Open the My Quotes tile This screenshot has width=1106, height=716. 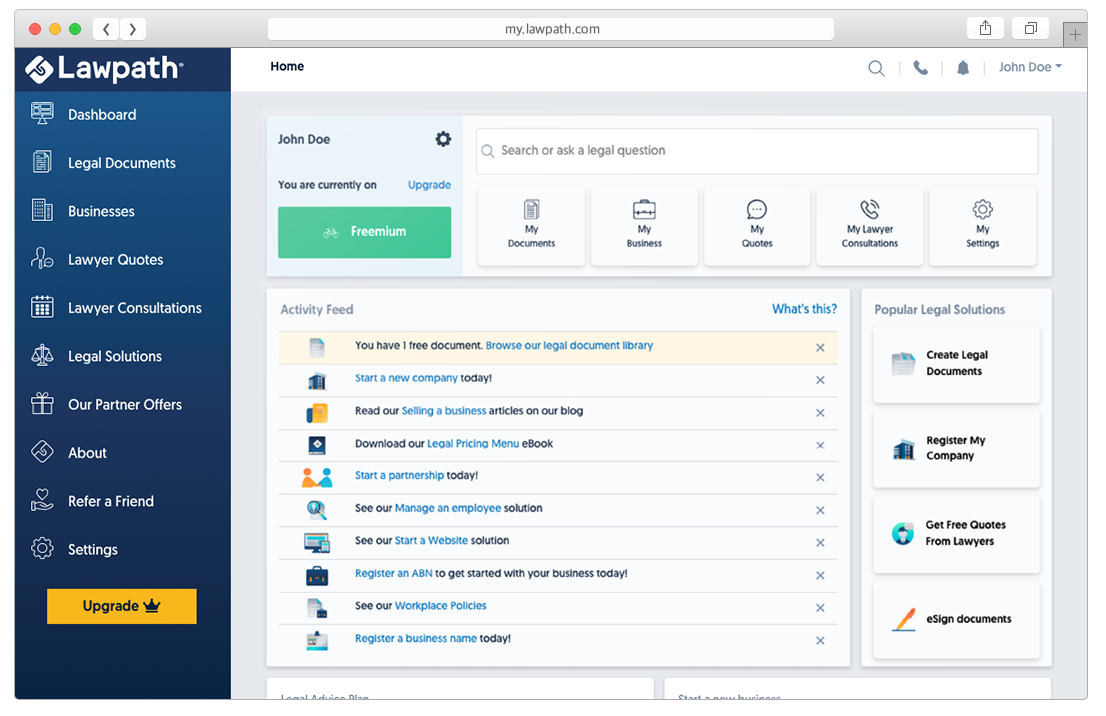coord(757,226)
